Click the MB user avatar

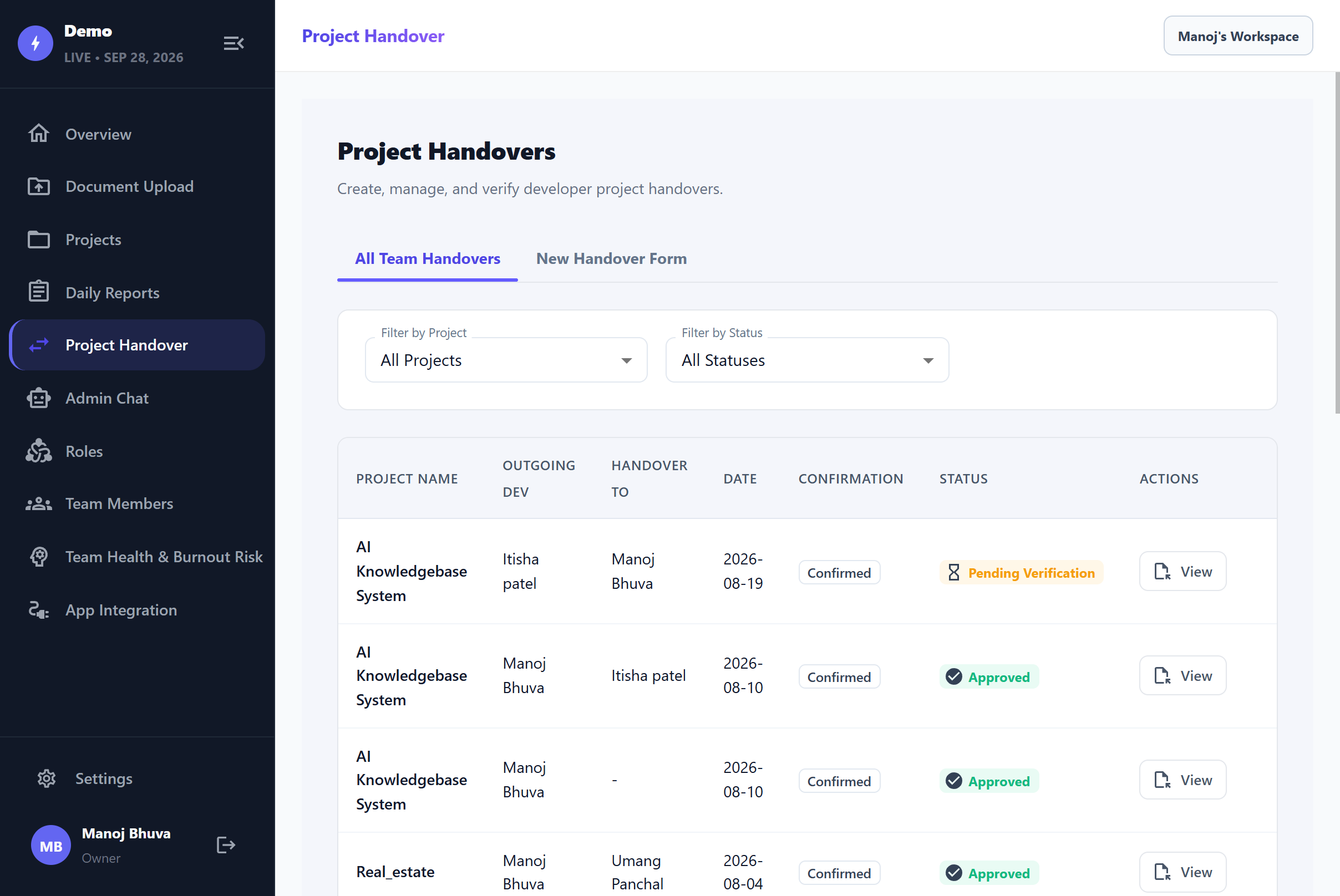coord(51,844)
